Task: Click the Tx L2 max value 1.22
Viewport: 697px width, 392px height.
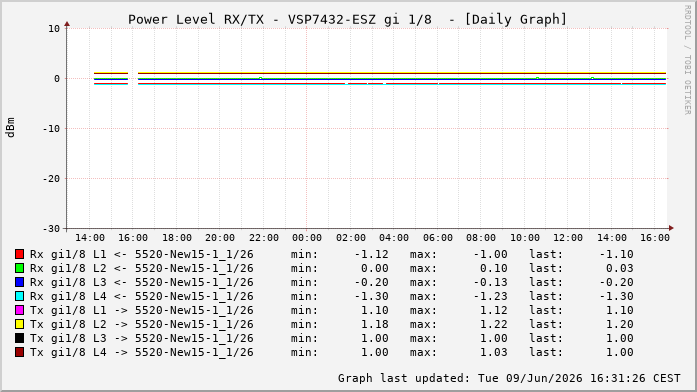Action: pos(493,324)
